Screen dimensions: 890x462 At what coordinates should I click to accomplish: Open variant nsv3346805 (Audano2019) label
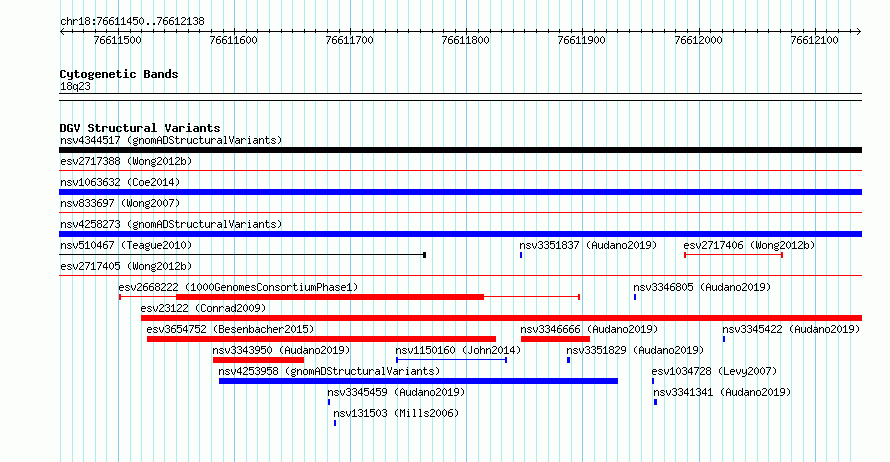point(702,287)
